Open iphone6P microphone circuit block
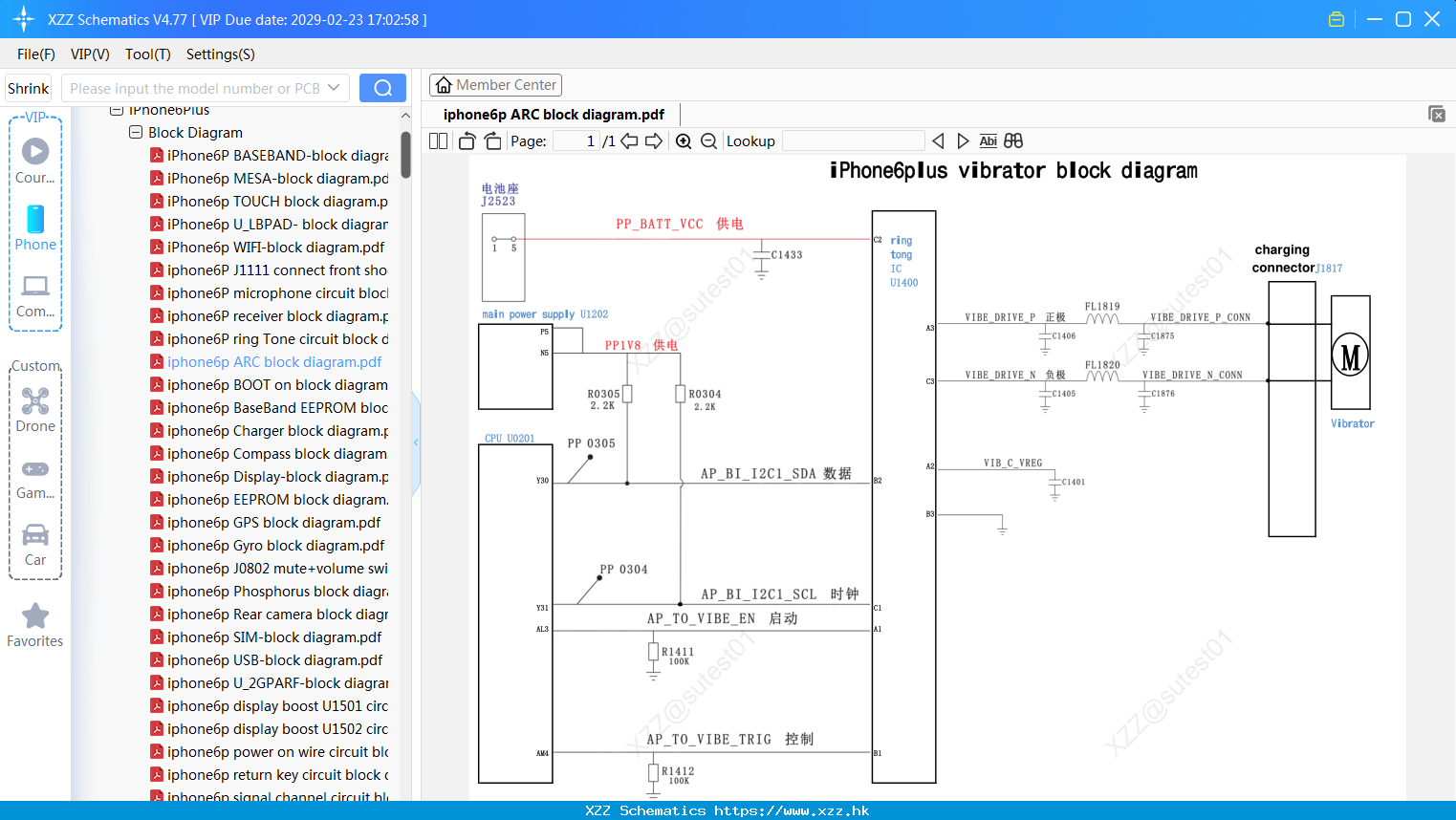This screenshot has width=1456, height=820. [x=270, y=292]
